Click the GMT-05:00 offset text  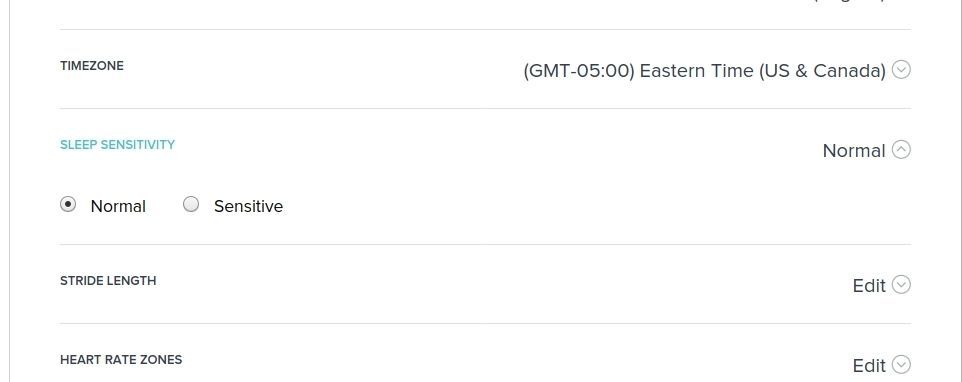point(579,71)
